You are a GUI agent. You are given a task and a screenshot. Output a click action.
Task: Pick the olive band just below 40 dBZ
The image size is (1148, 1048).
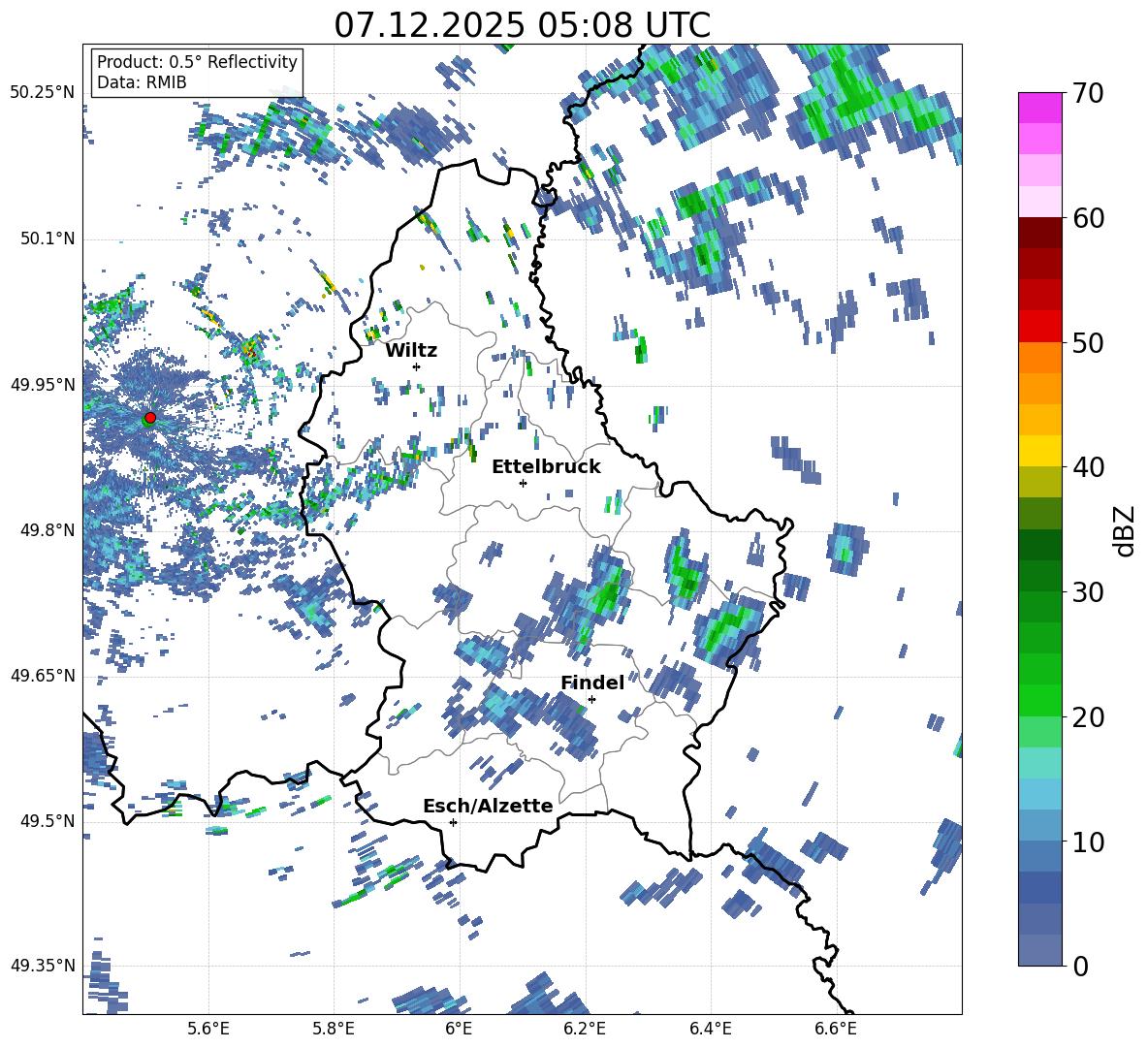(1039, 482)
